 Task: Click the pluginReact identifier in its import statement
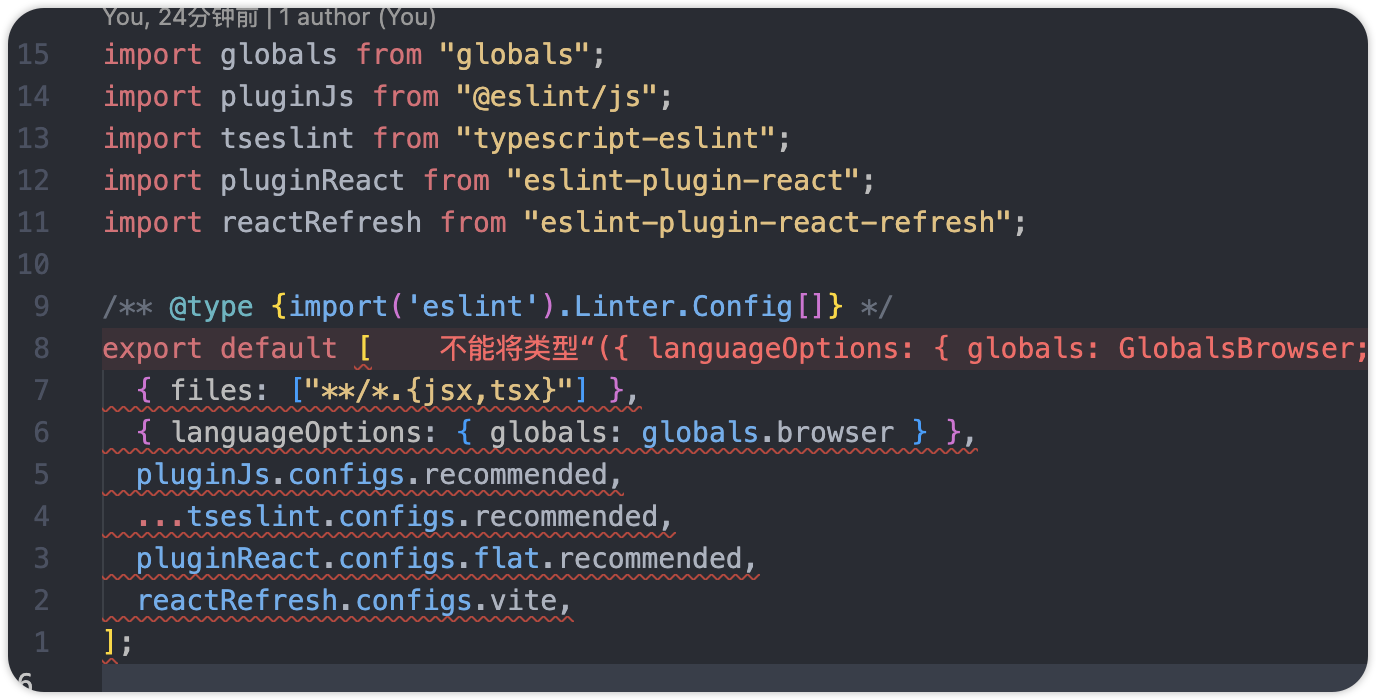pos(312,180)
